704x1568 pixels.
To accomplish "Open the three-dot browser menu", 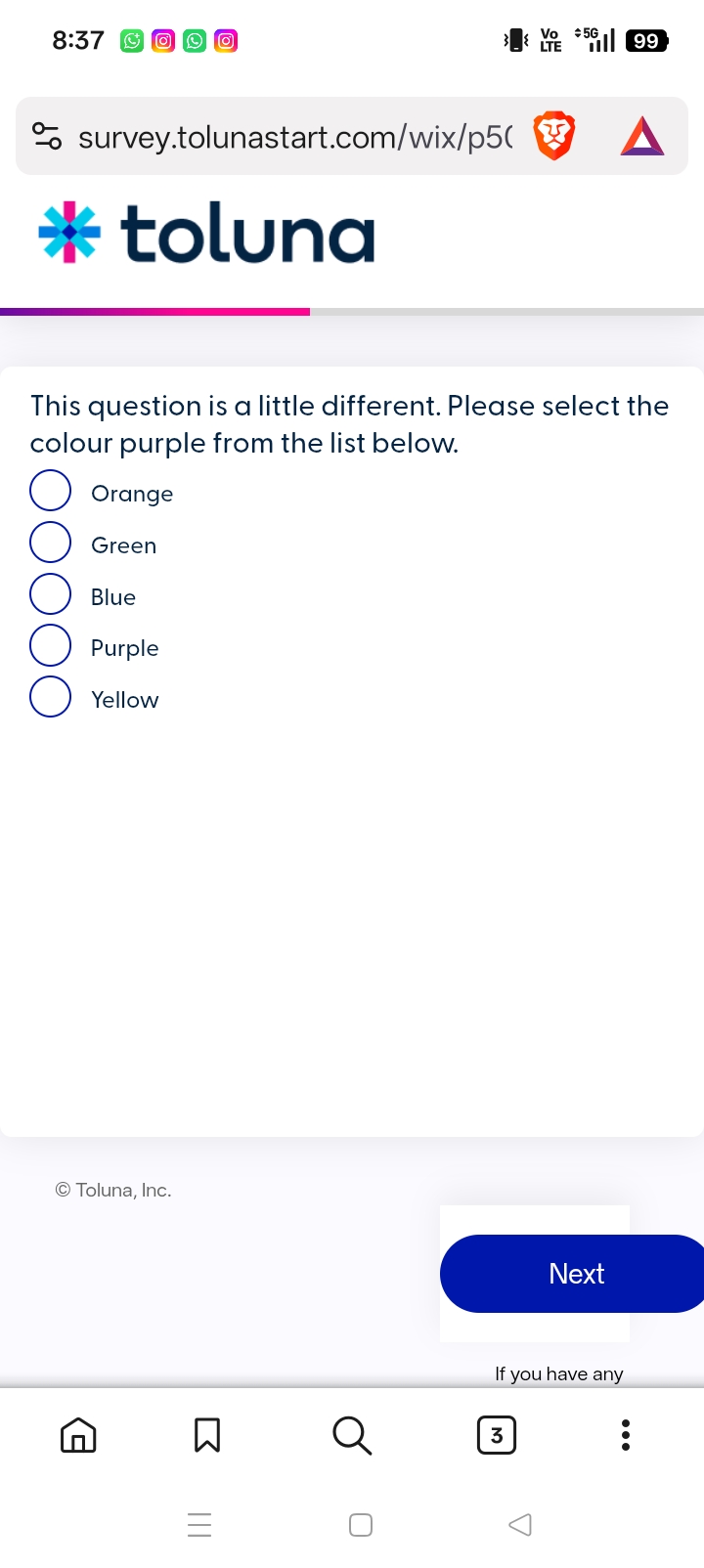I will 626,1435.
